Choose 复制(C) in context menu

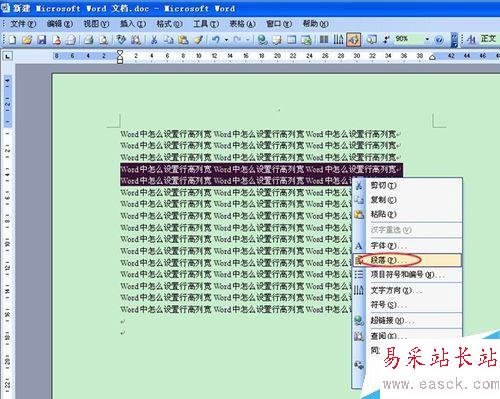click(x=407, y=200)
